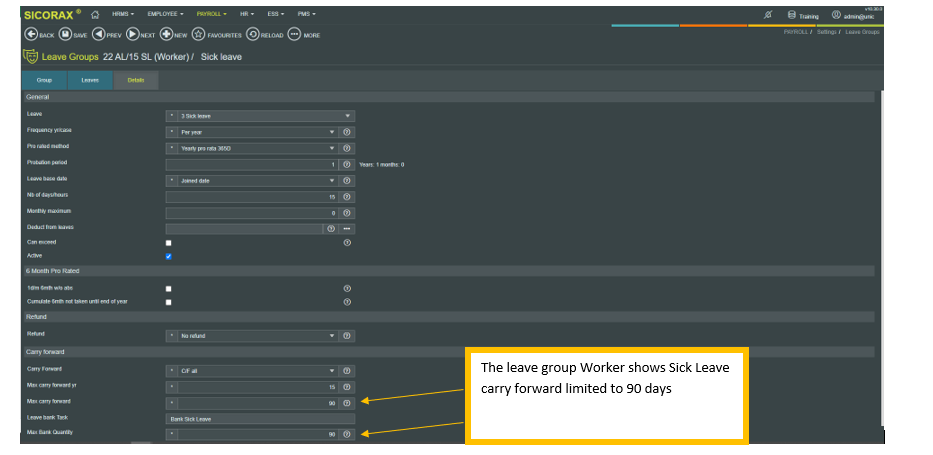Expand the Pro rated method dropdown
The image size is (933, 455).
coord(257,148)
